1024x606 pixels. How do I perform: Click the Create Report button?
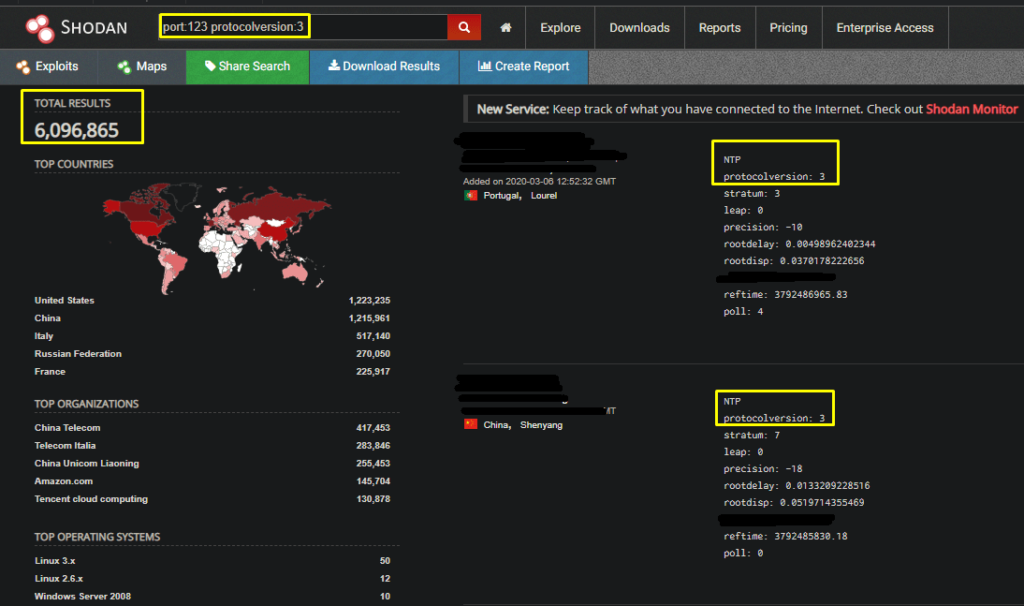tap(524, 67)
